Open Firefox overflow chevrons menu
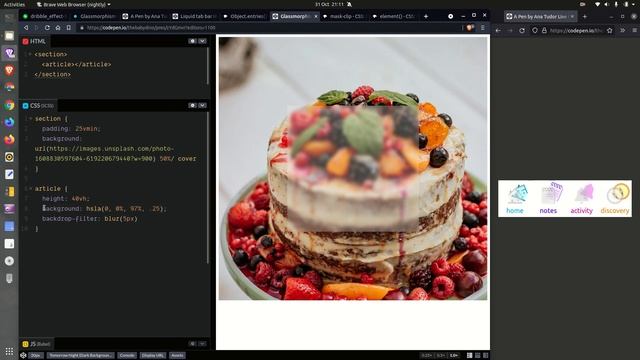Screen dimensions: 640x360 pyautogui.click(x=623, y=30)
